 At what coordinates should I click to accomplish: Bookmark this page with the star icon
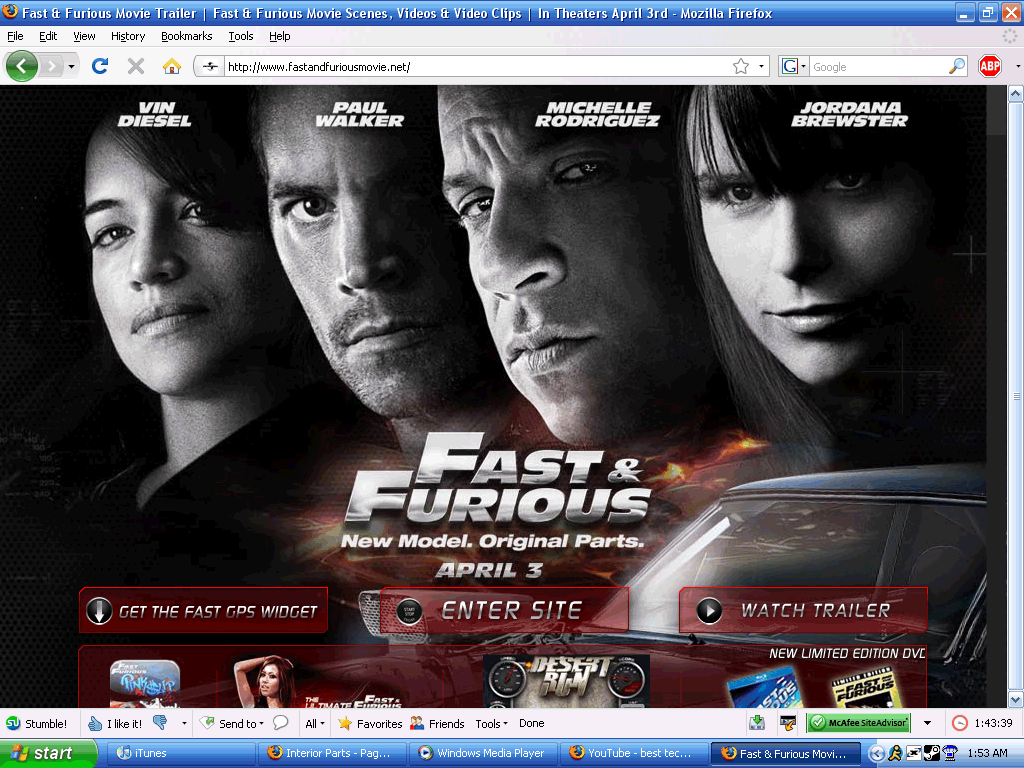pos(741,67)
